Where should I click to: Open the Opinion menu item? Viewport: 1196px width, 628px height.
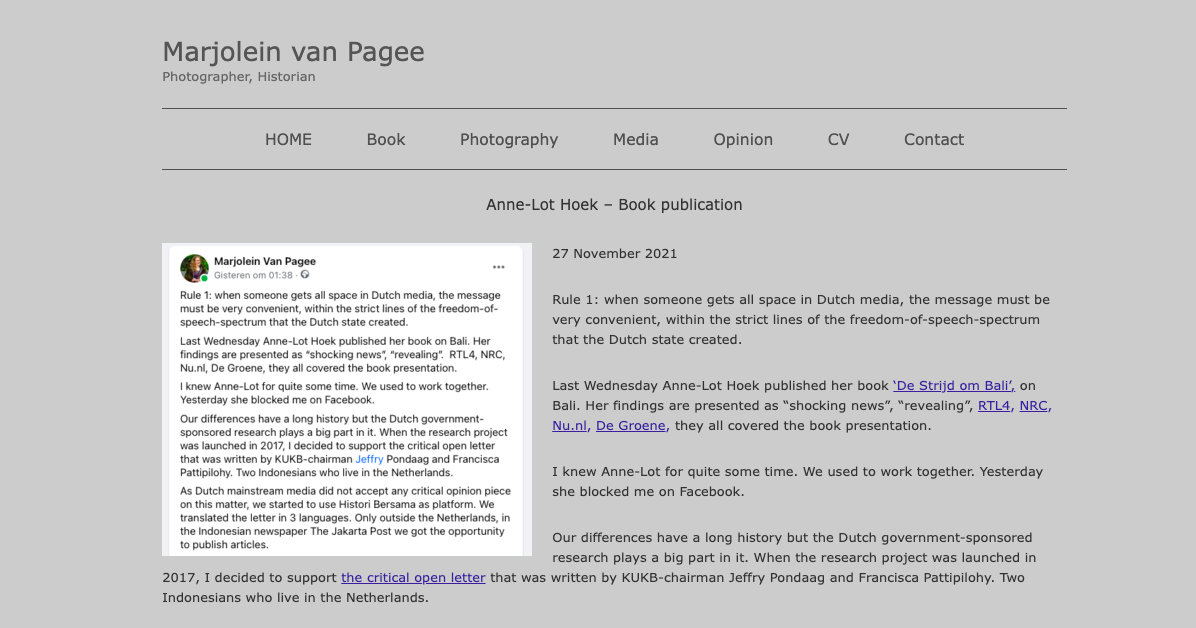click(743, 140)
